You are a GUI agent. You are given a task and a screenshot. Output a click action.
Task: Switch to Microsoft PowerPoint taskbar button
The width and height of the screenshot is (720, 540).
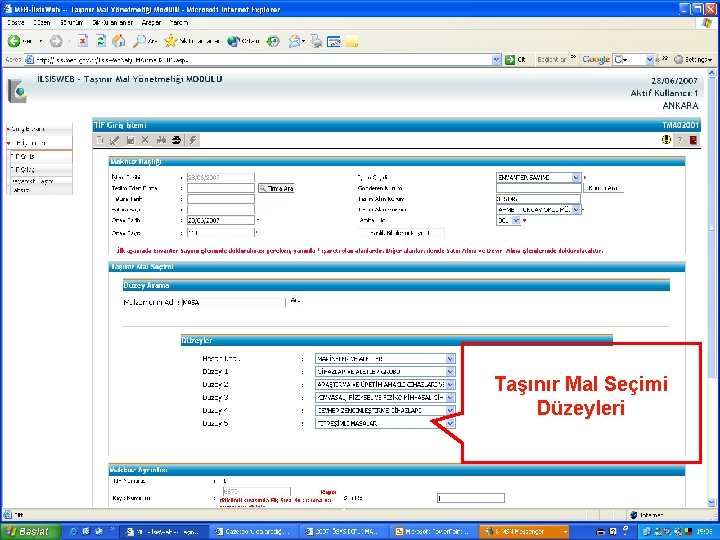434,532
